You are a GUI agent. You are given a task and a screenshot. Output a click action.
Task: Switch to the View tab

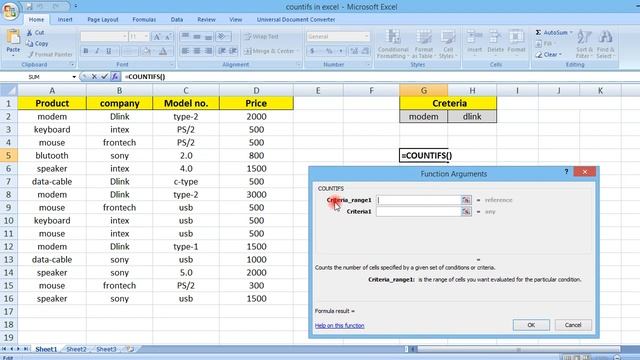coord(236,19)
